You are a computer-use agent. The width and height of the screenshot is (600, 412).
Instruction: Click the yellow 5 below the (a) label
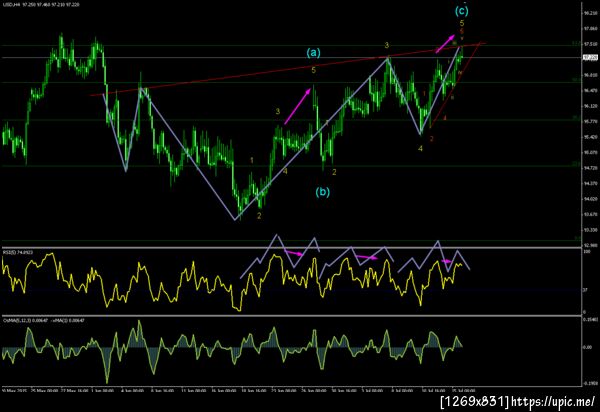pyautogui.click(x=314, y=70)
